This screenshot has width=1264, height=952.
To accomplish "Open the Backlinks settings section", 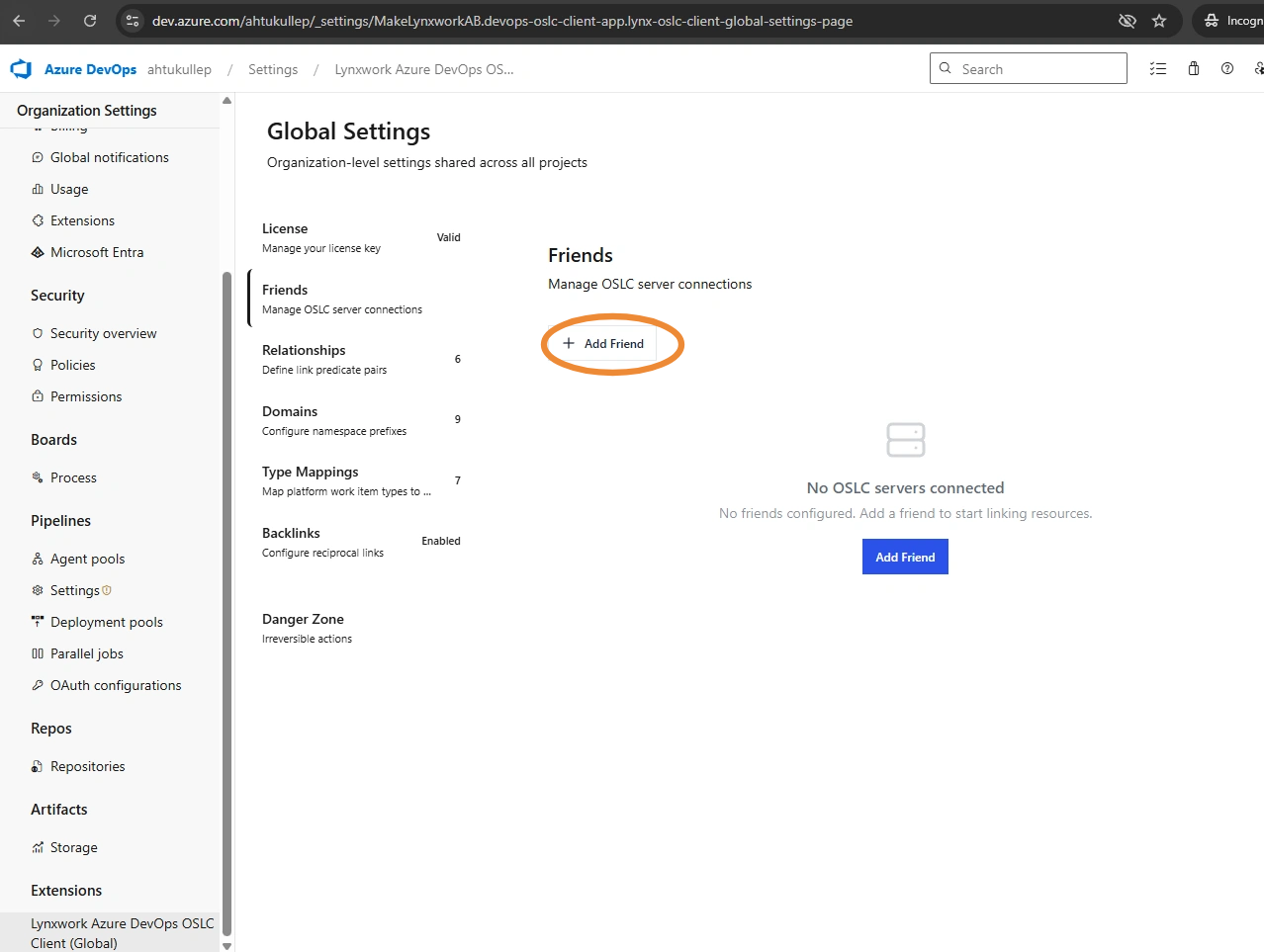I will tap(361, 542).
